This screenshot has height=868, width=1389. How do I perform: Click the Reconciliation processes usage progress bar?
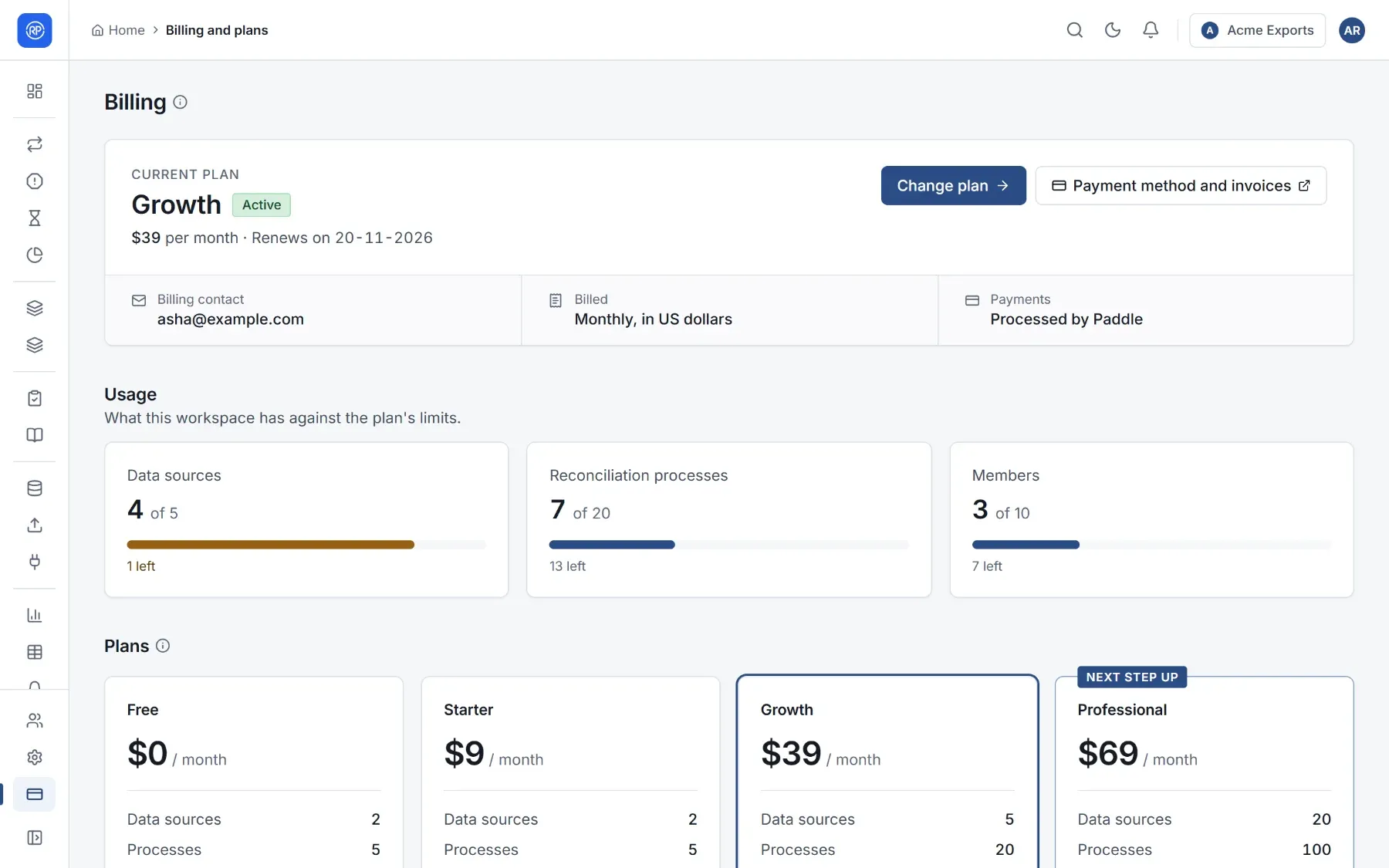point(728,545)
